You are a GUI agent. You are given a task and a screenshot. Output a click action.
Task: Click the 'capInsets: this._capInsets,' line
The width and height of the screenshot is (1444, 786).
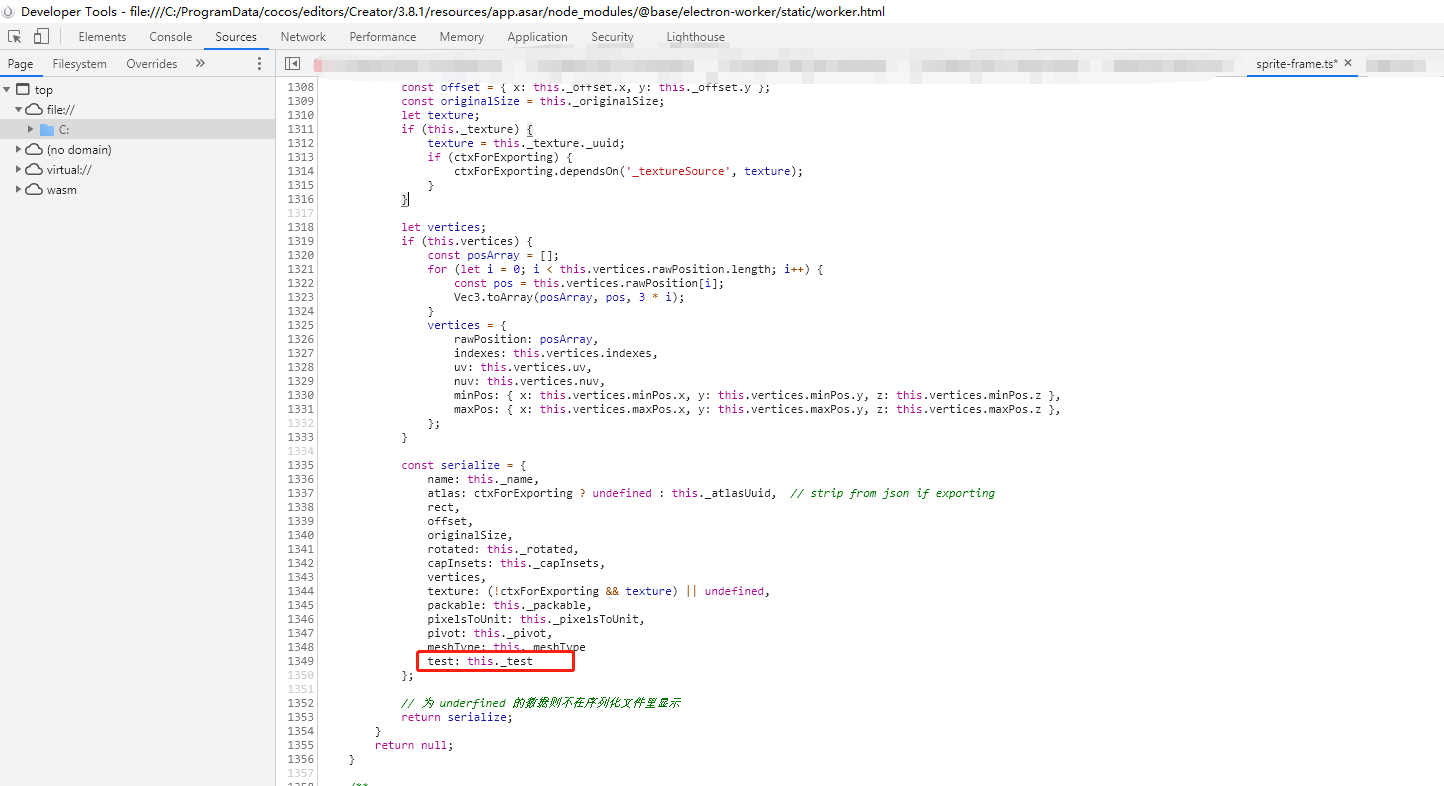[516, 563]
